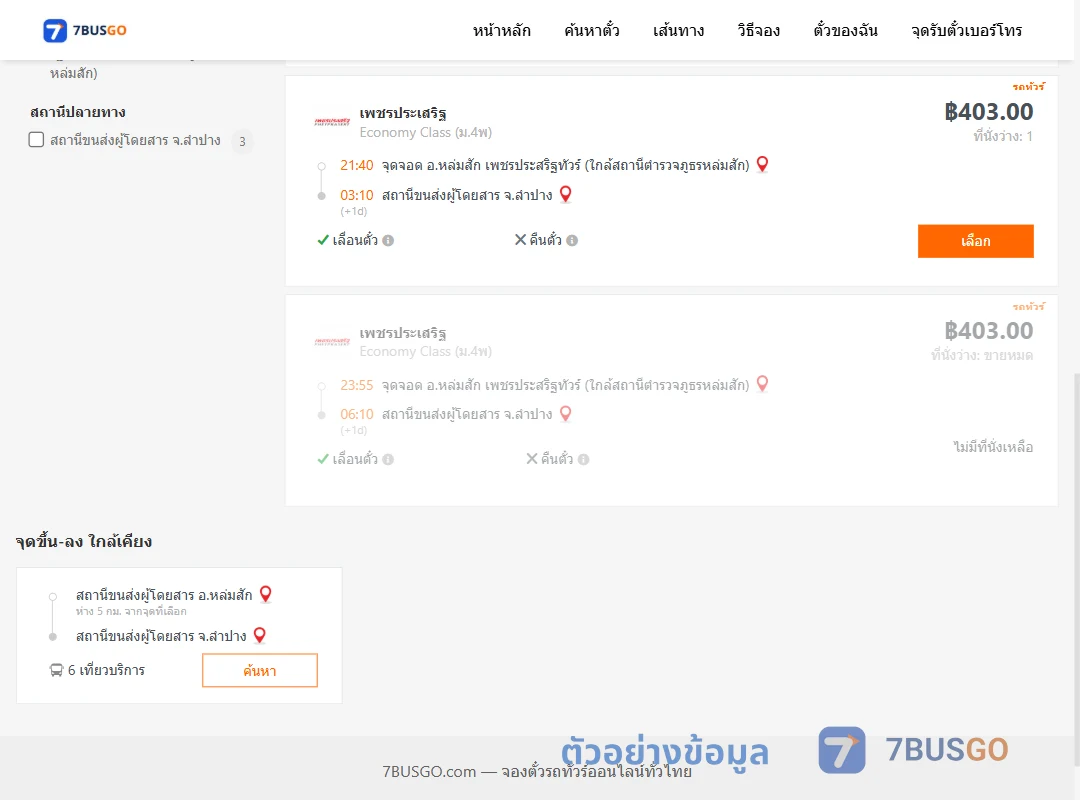The height and width of the screenshot is (800, 1080).
Task: Open map pin beside สถานีขนส่งผู้โดยสาร อ.หล่มสัก
Action: point(265,594)
